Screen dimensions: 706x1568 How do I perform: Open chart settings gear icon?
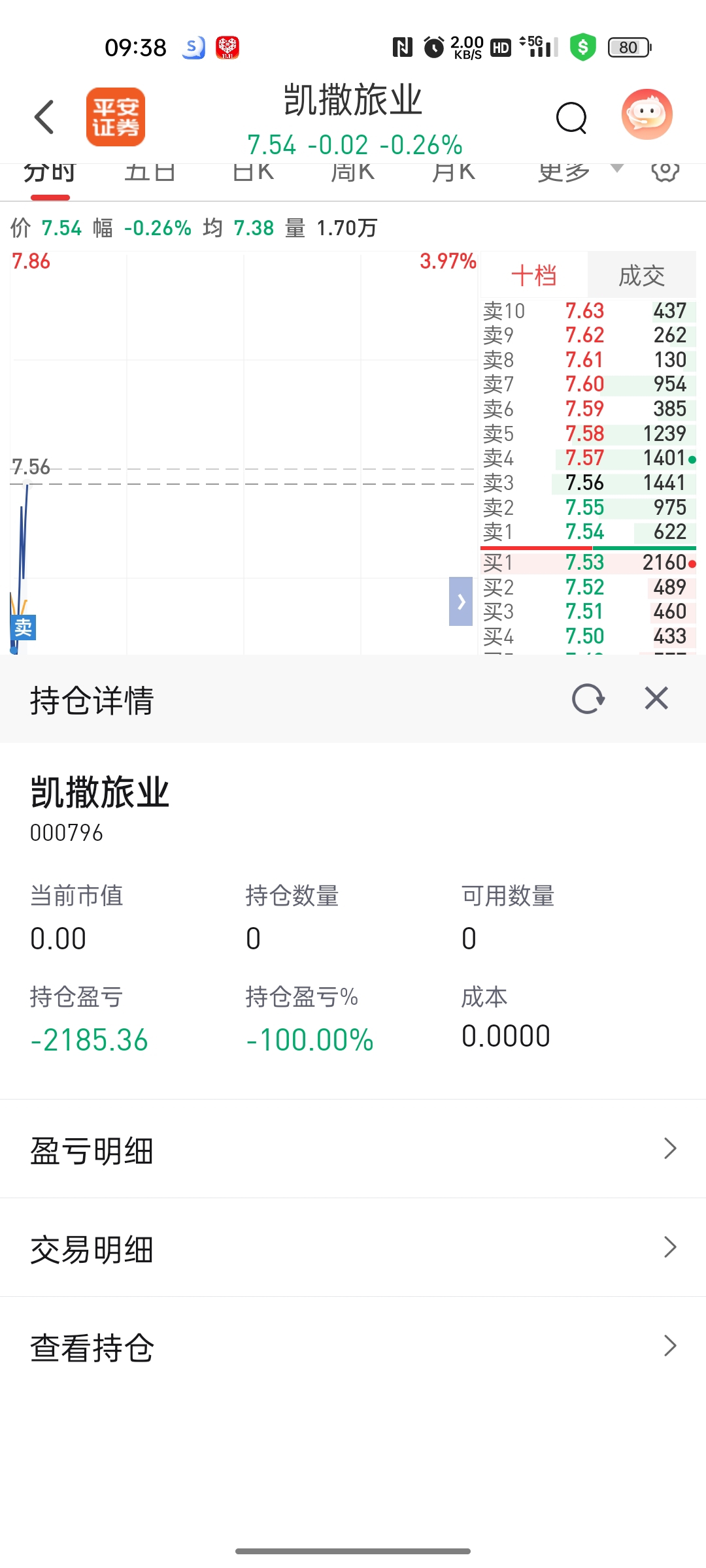click(x=665, y=171)
